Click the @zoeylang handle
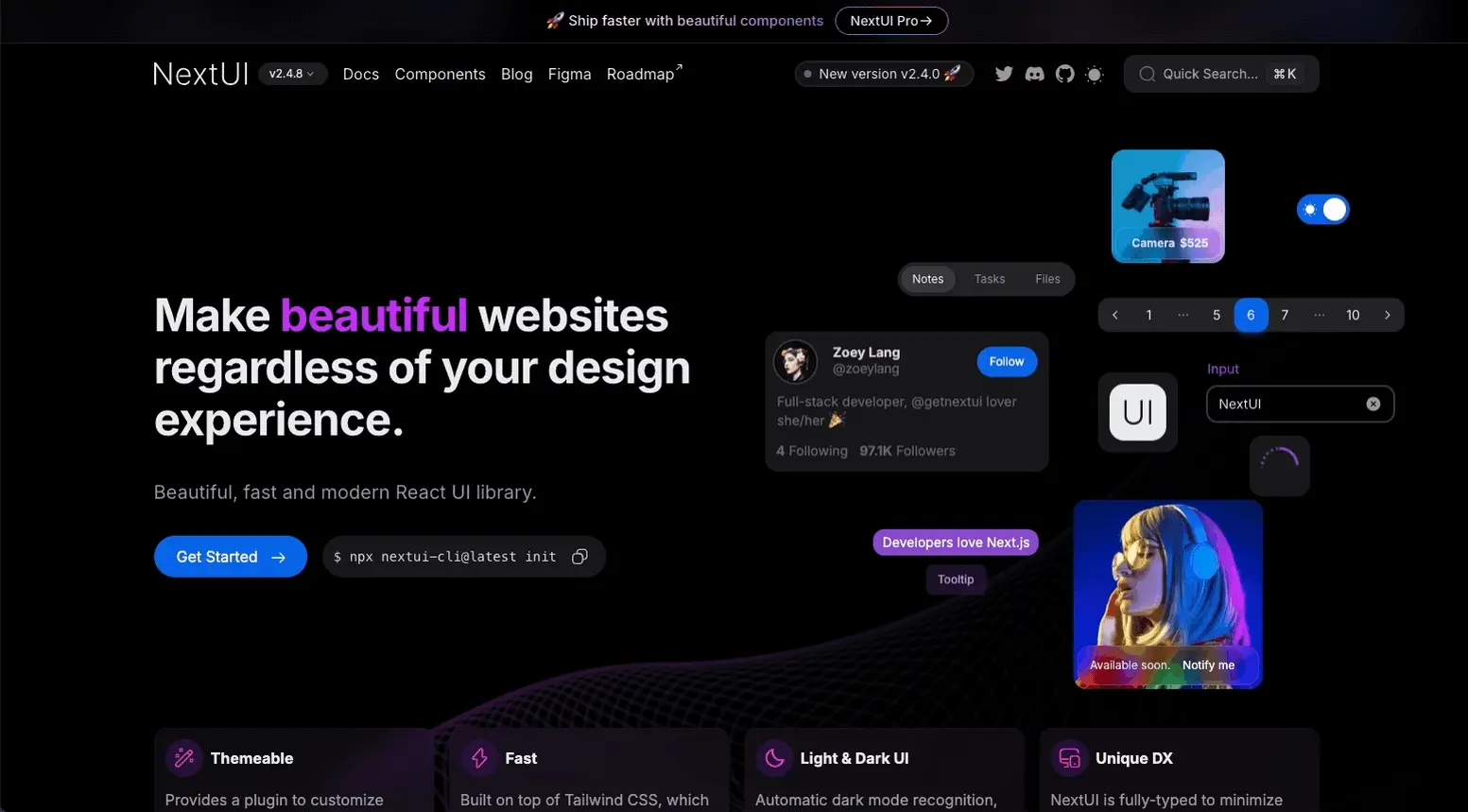 [866, 370]
